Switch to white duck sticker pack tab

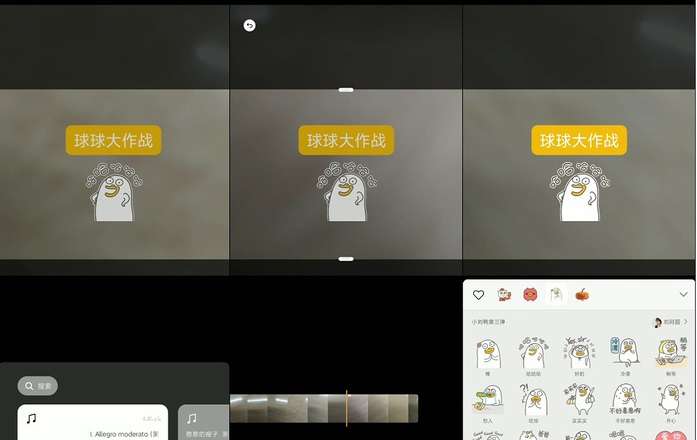point(556,295)
